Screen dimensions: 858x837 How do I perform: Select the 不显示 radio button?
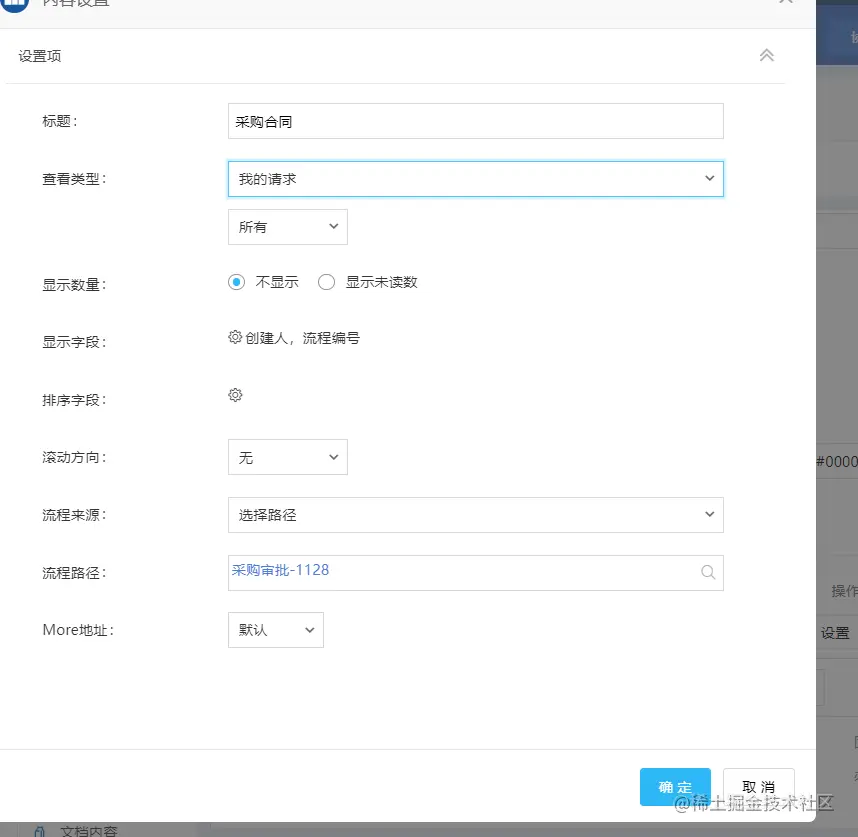[x=236, y=282]
